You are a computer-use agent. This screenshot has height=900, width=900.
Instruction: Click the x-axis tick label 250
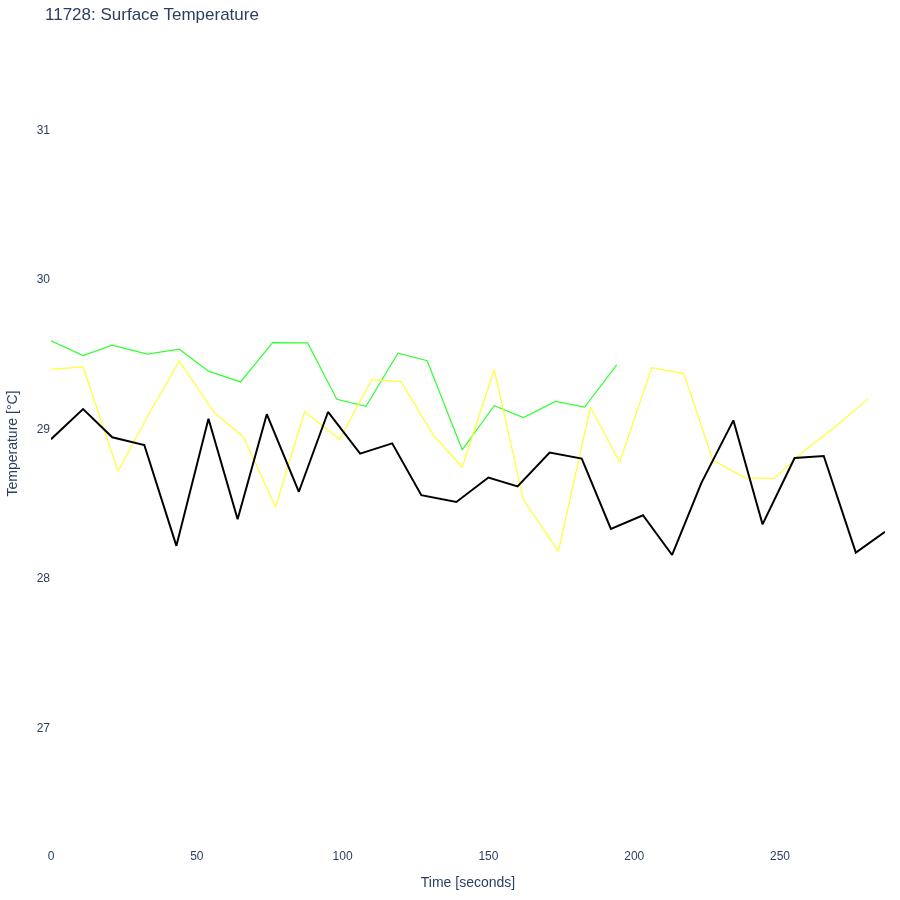780,856
